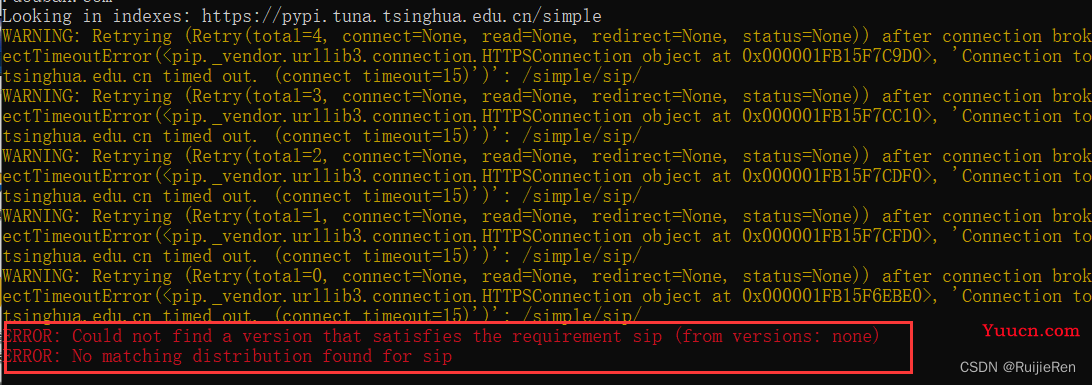Click the 'Could not find a version' error line
This screenshot has height=385, width=1092.
442,337
